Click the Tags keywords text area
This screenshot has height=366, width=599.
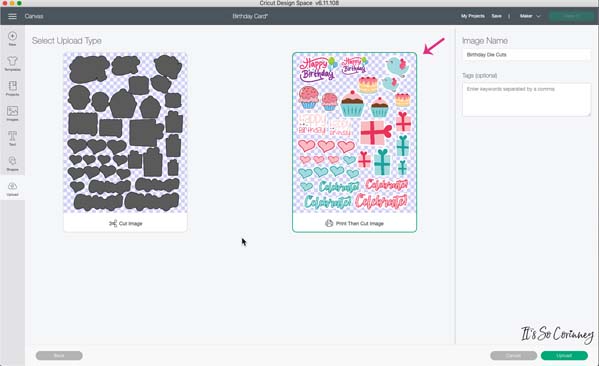526,99
